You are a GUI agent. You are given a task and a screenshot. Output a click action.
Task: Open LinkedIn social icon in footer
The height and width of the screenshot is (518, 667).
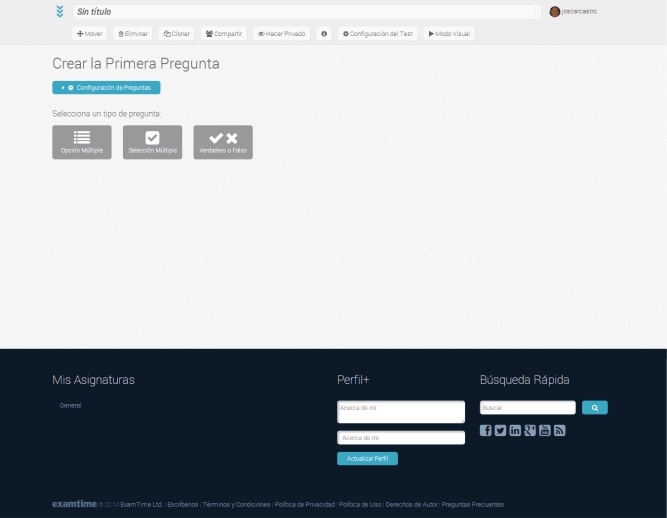click(x=515, y=430)
